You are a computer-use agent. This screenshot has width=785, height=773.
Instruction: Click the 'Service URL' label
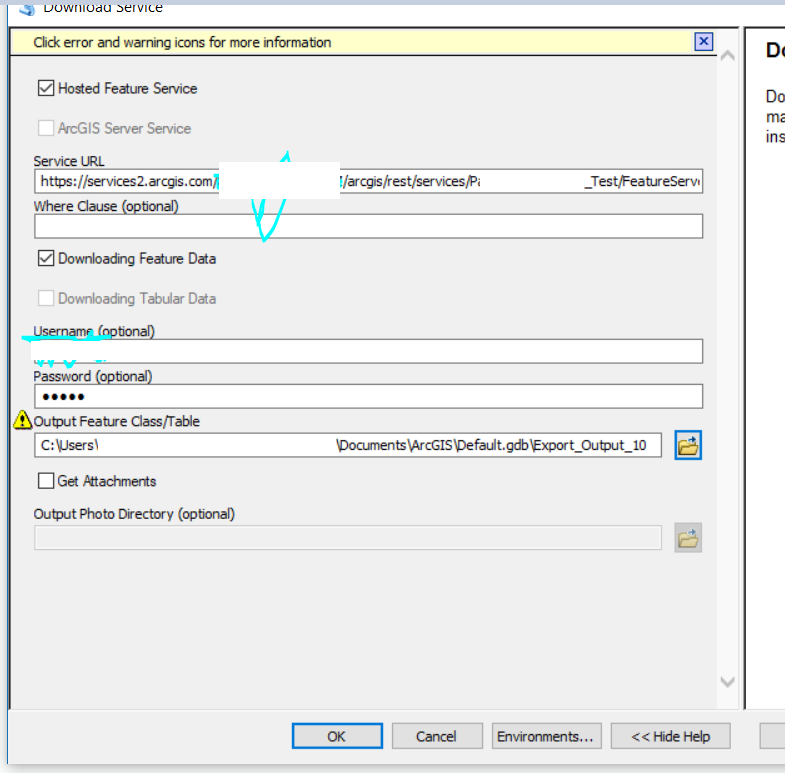point(69,161)
